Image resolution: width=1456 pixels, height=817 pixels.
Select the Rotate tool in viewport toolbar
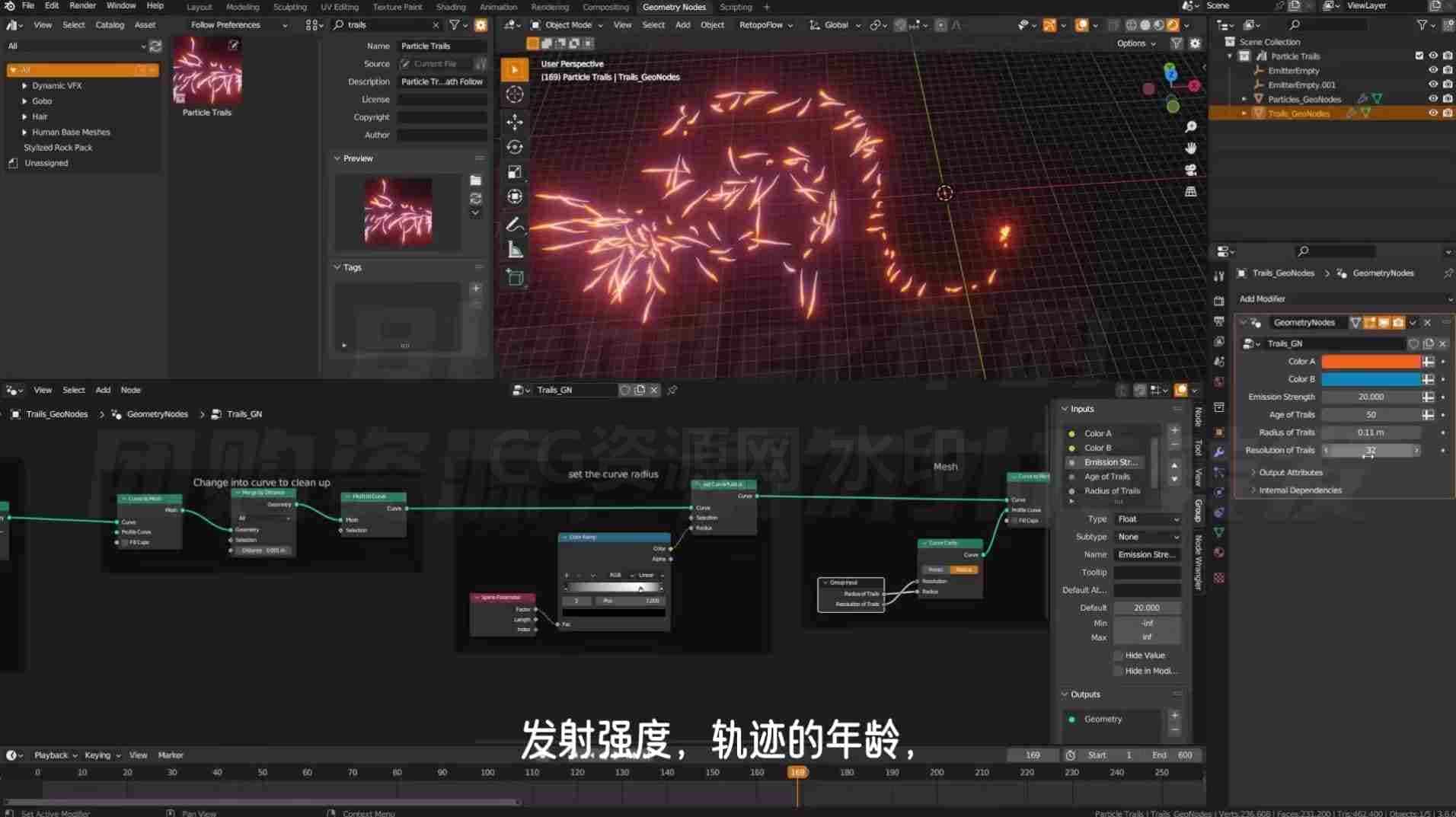point(515,147)
